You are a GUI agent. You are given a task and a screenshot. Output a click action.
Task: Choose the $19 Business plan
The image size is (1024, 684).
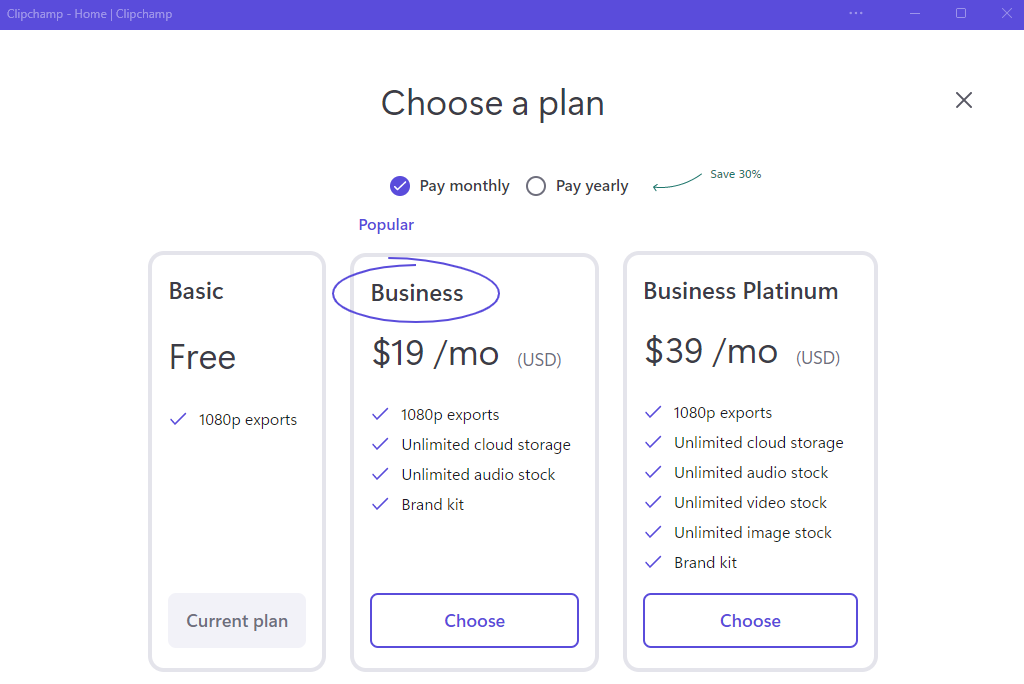click(x=474, y=621)
